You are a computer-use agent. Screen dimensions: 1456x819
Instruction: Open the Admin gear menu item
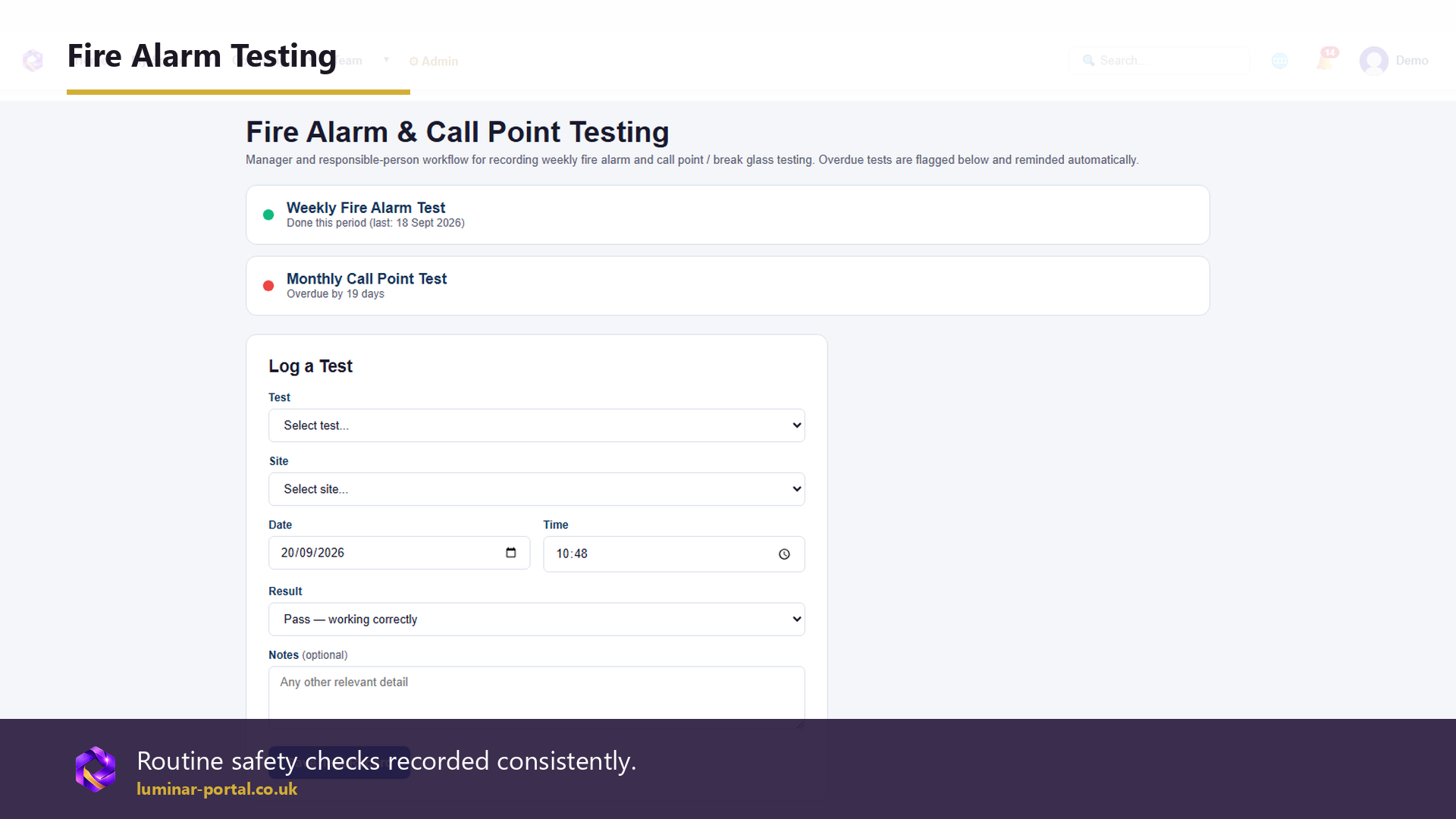tap(434, 61)
